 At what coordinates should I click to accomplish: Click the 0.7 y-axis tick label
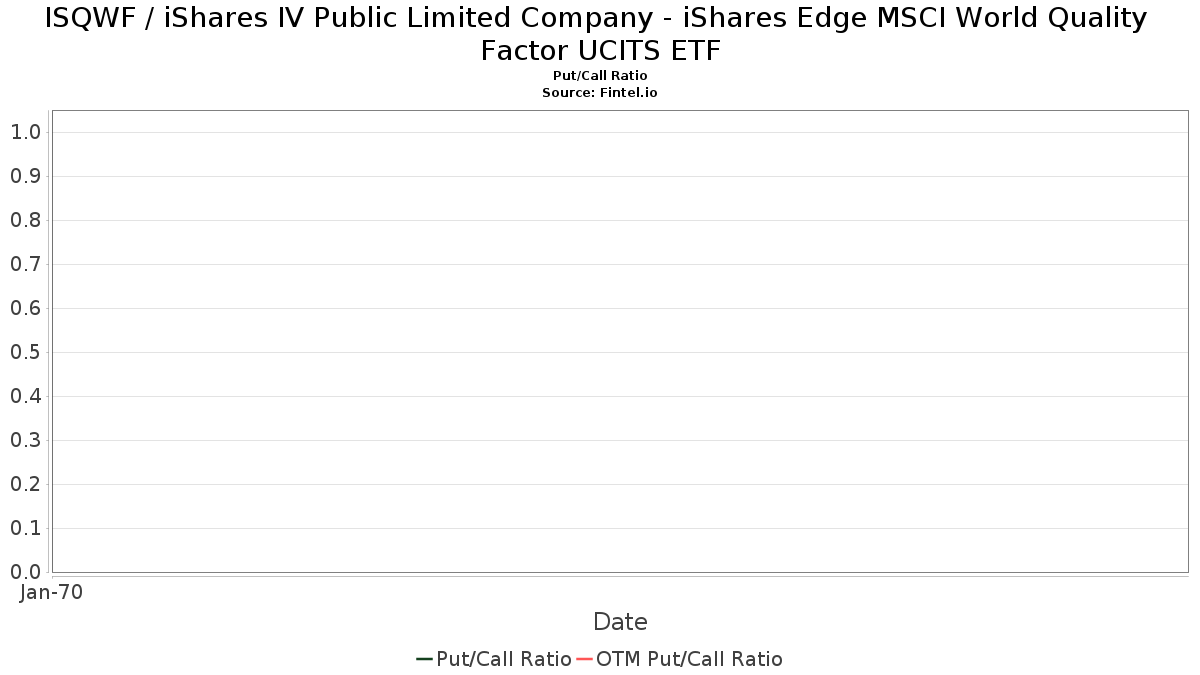click(x=25, y=264)
